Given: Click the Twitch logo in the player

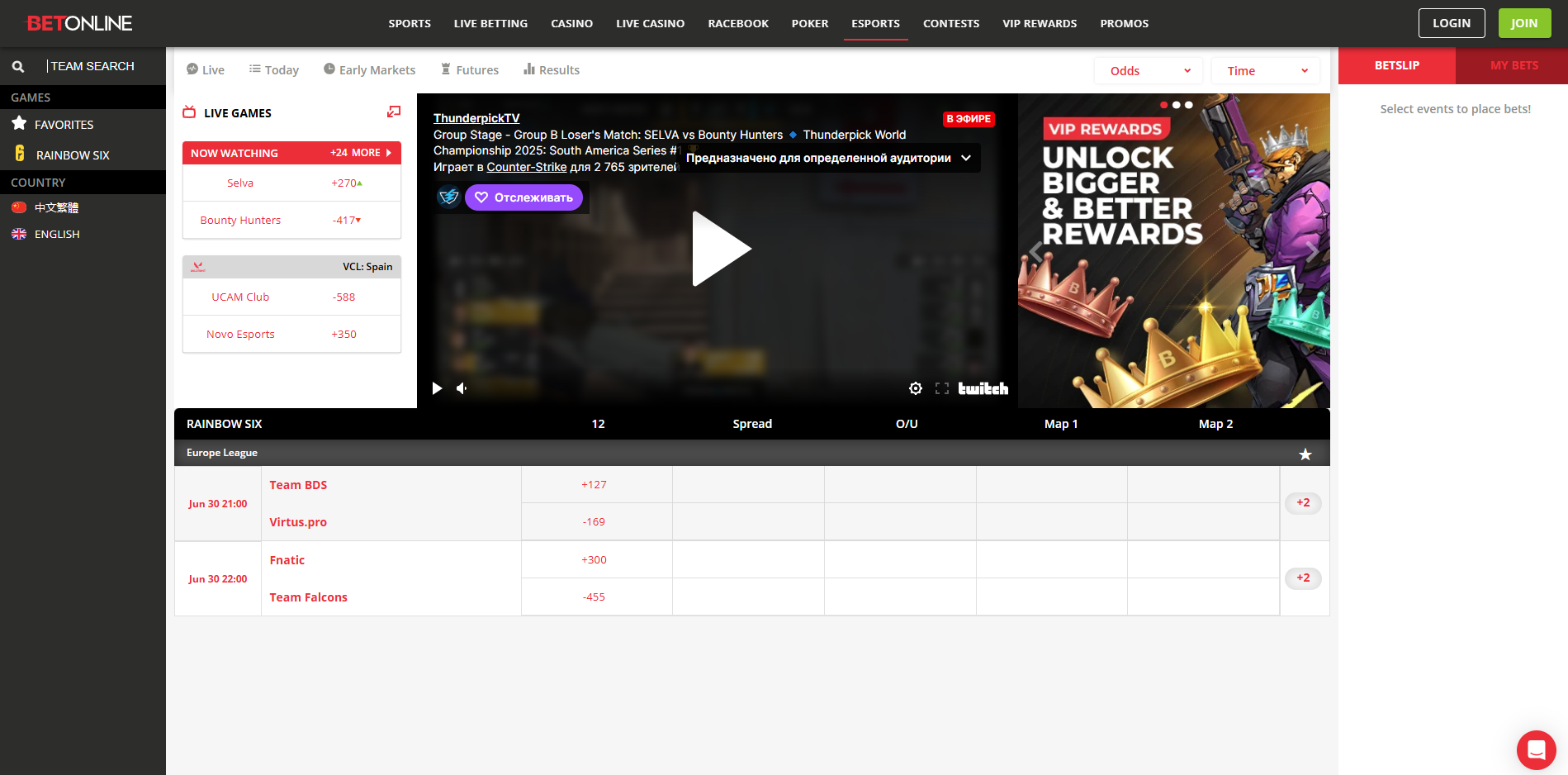Looking at the screenshot, I should tap(983, 388).
